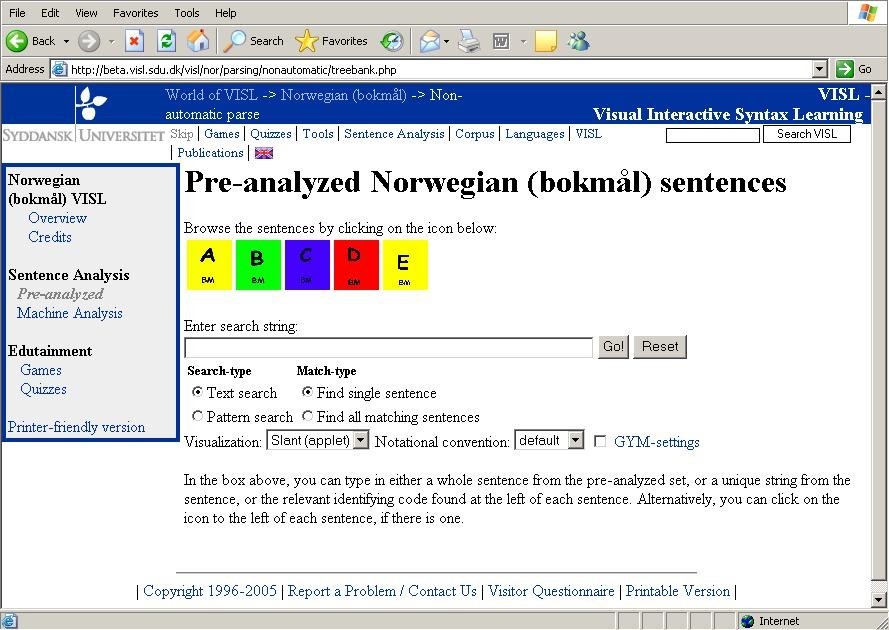
Task: Click the red D sentence icon
Action: tap(355, 265)
